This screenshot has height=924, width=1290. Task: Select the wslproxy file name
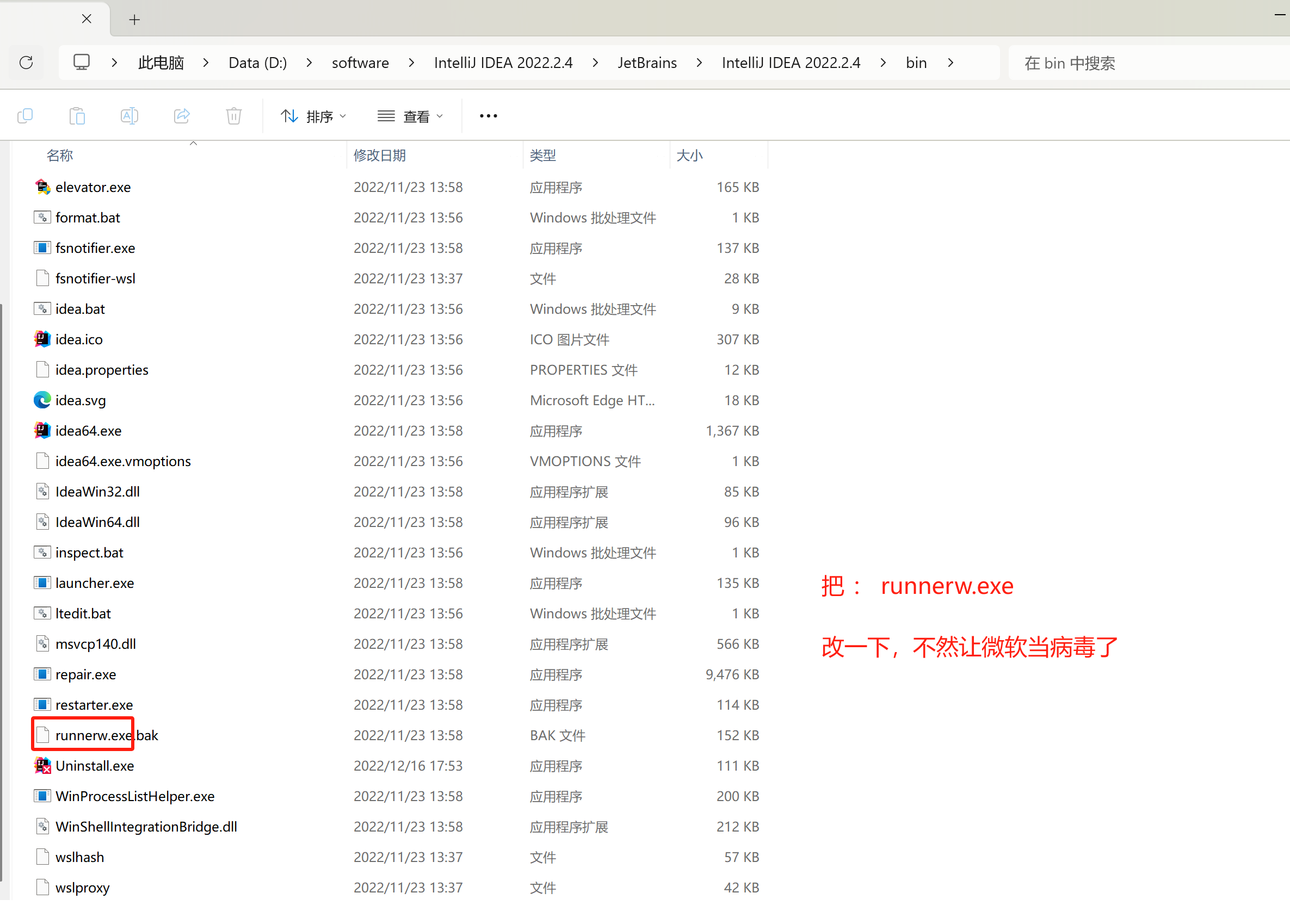(x=83, y=888)
